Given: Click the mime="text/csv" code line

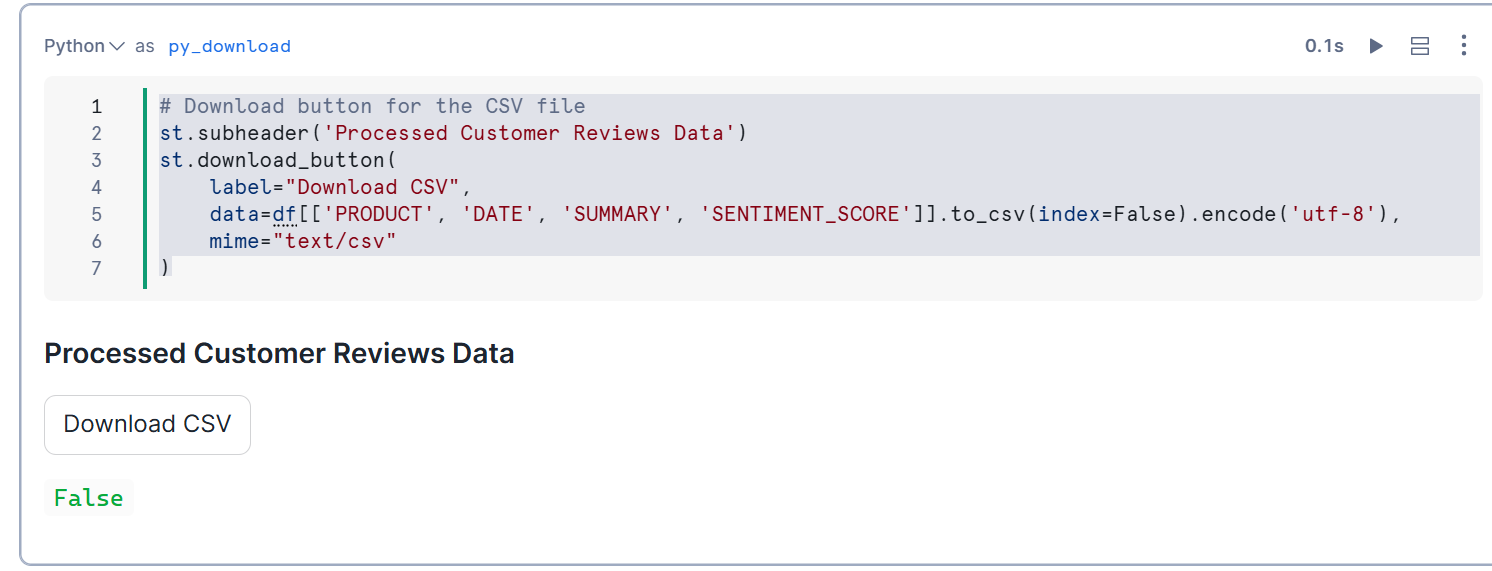Looking at the screenshot, I should [x=303, y=241].
